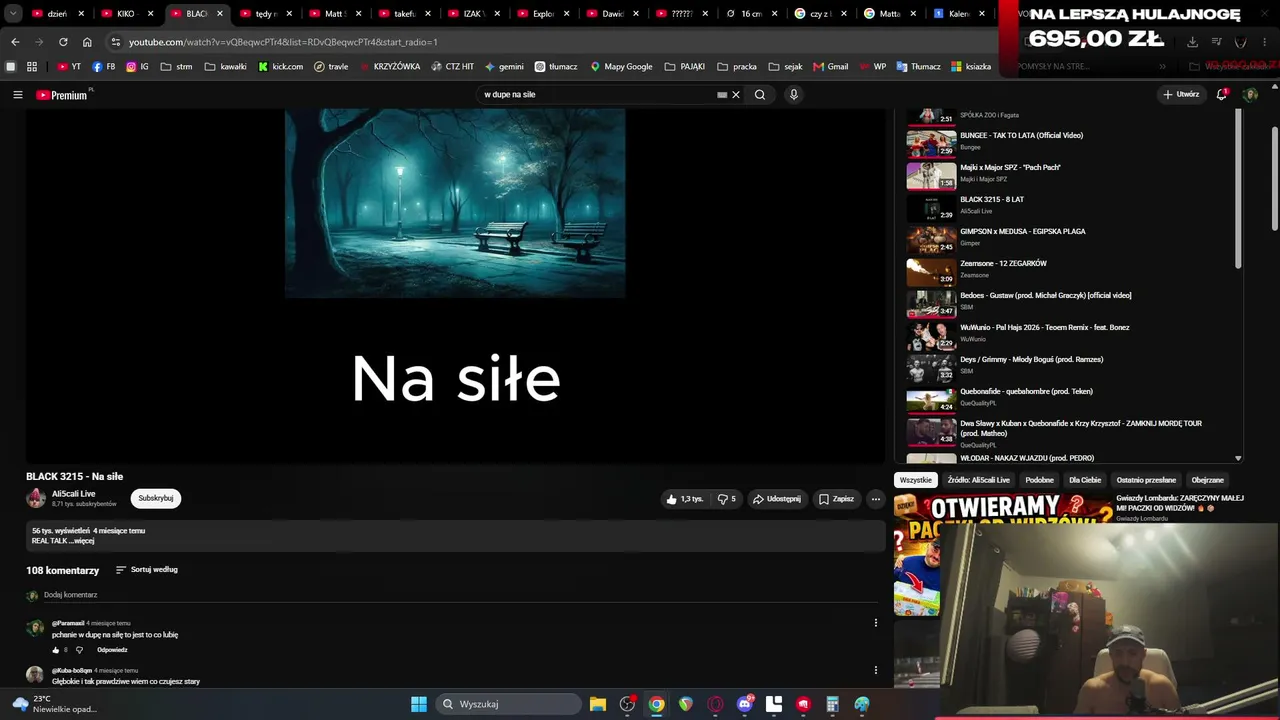Click the Wyszukaj taskbar search box
This screenshot has width=1280, height=720.
pyautogui.click(x=510, y=704)
